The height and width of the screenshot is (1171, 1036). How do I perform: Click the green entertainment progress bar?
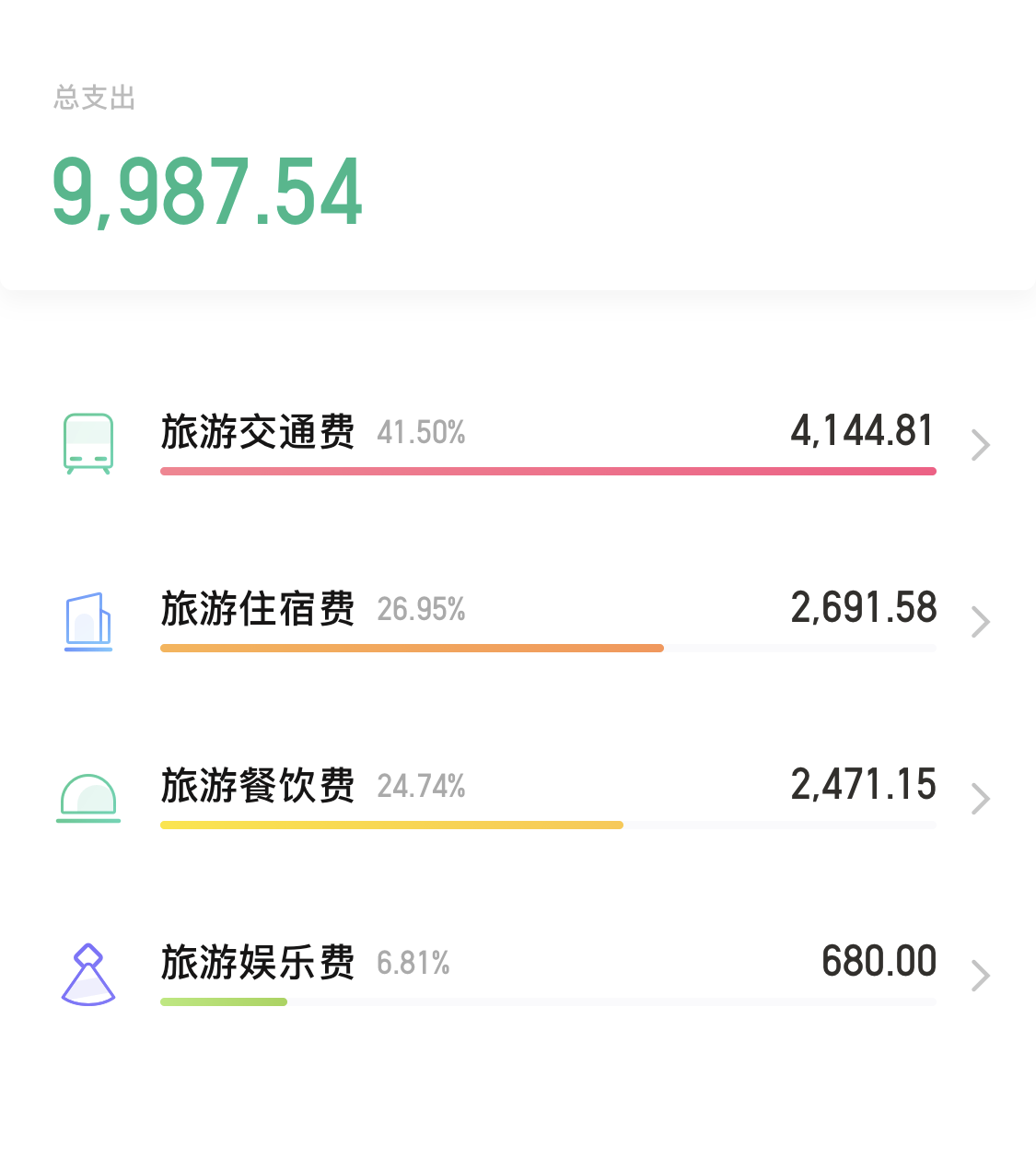click(224, 1001)
